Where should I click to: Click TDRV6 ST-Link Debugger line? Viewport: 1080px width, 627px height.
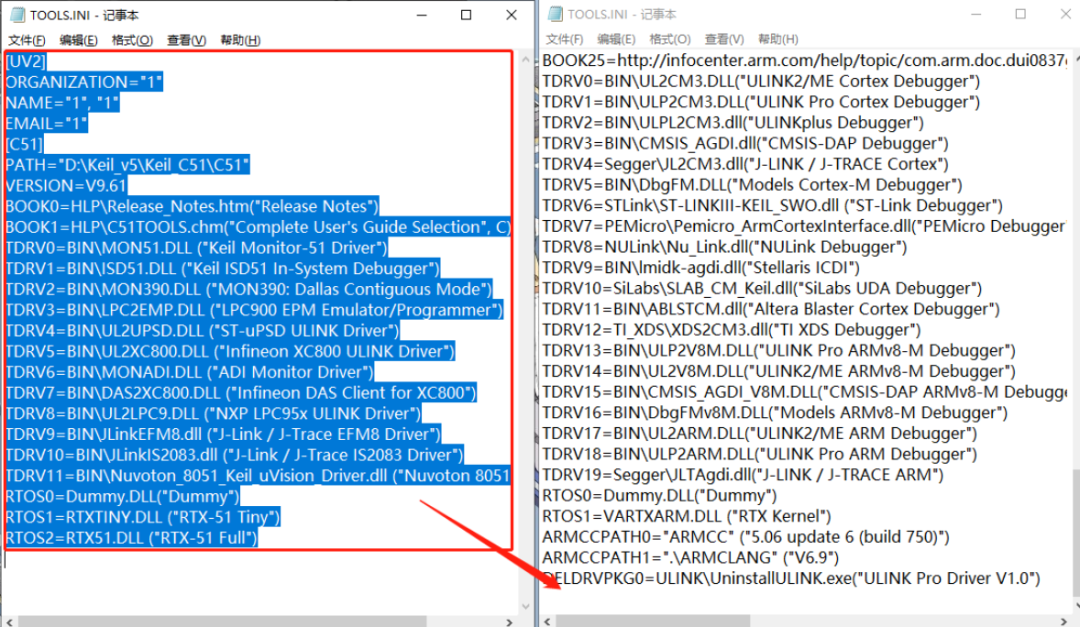coord(772,205)
